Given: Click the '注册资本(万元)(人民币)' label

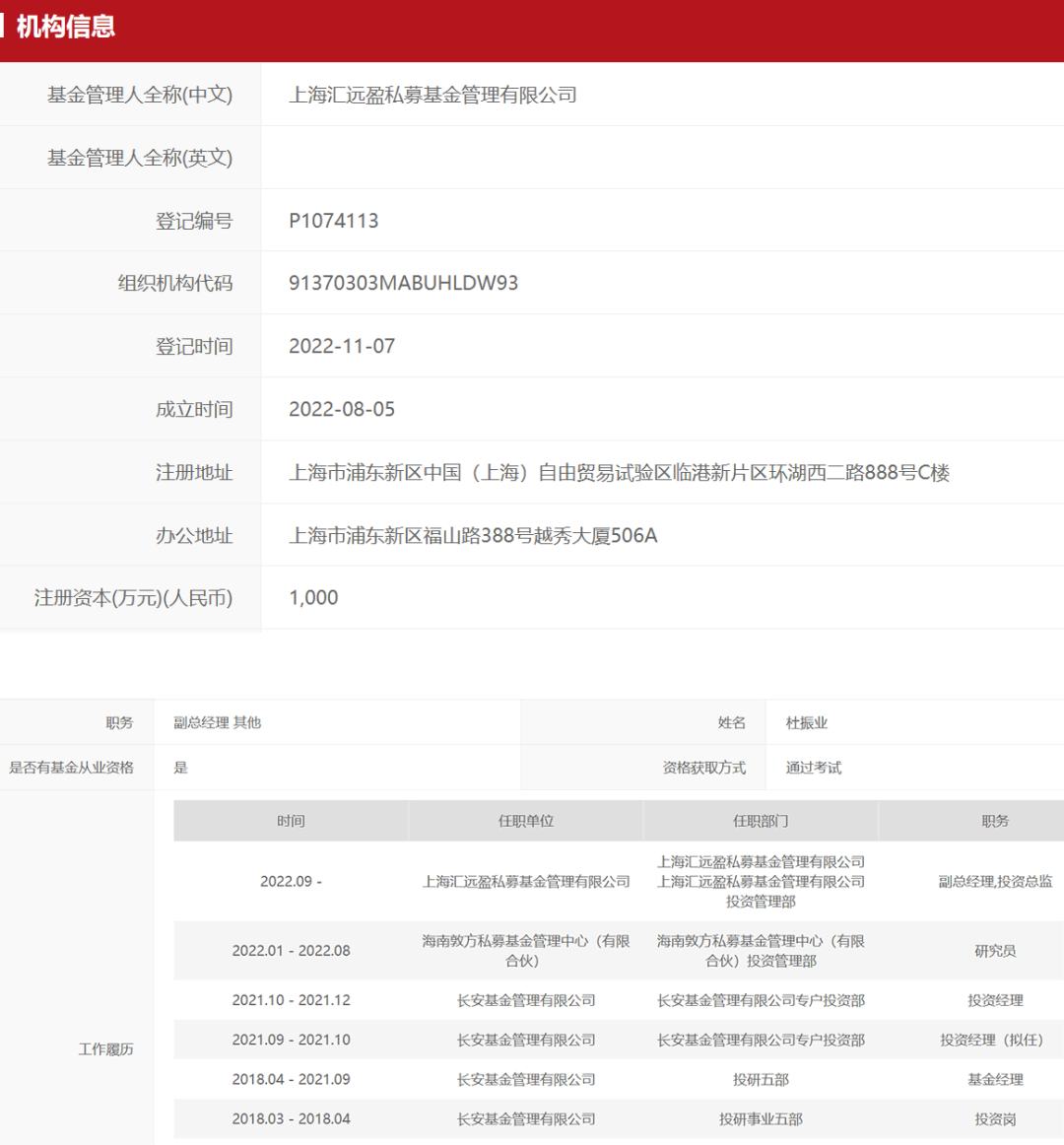Looking at the screenshot, I should [x=134, y=598].
